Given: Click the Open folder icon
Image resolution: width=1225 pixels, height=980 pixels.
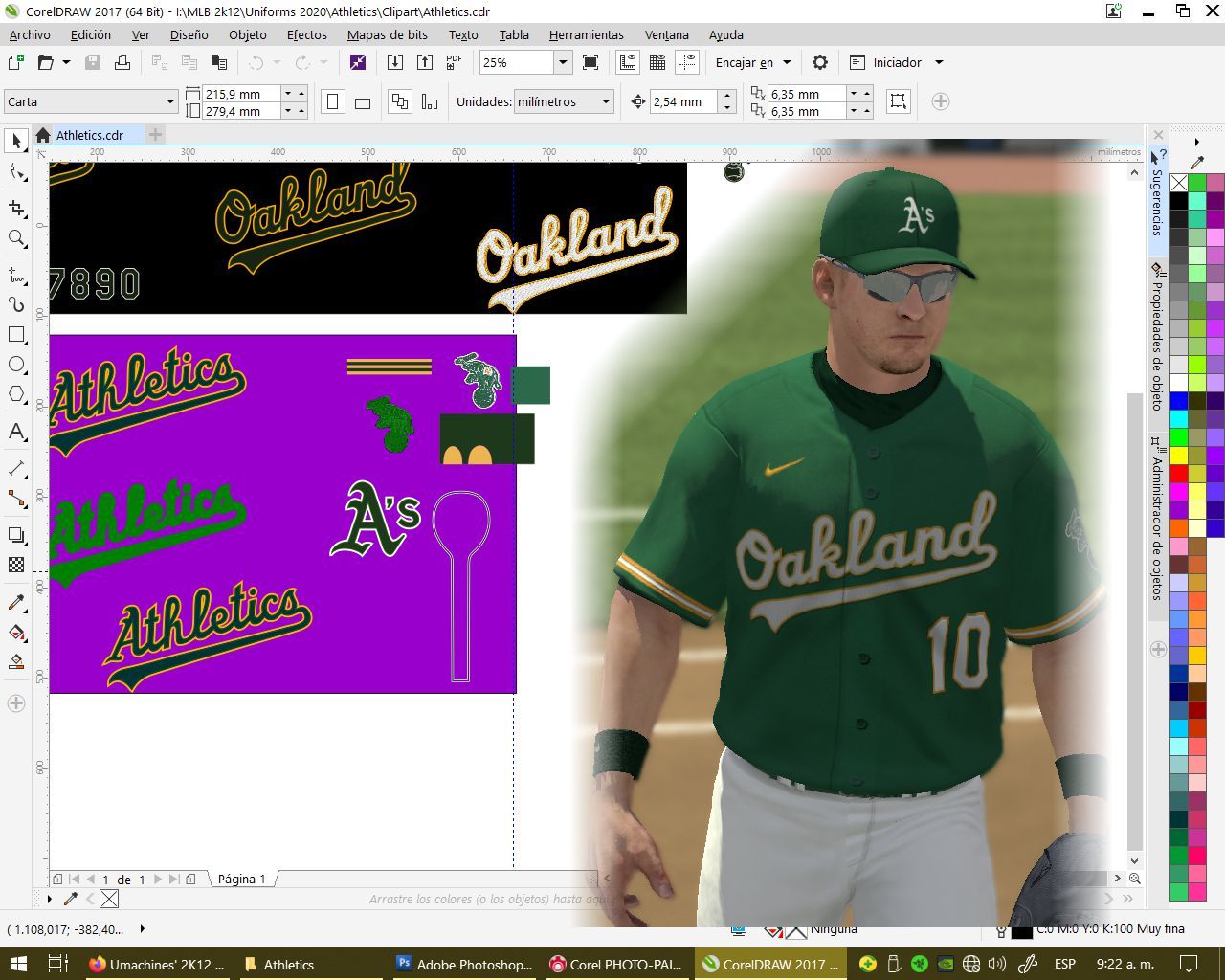Looking at the screenshot, I should 45,62.
